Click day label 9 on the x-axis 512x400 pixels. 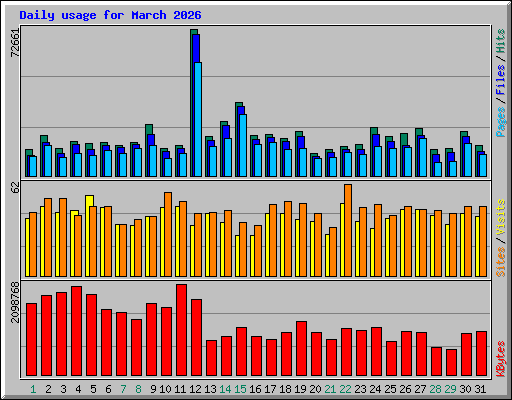153,389
